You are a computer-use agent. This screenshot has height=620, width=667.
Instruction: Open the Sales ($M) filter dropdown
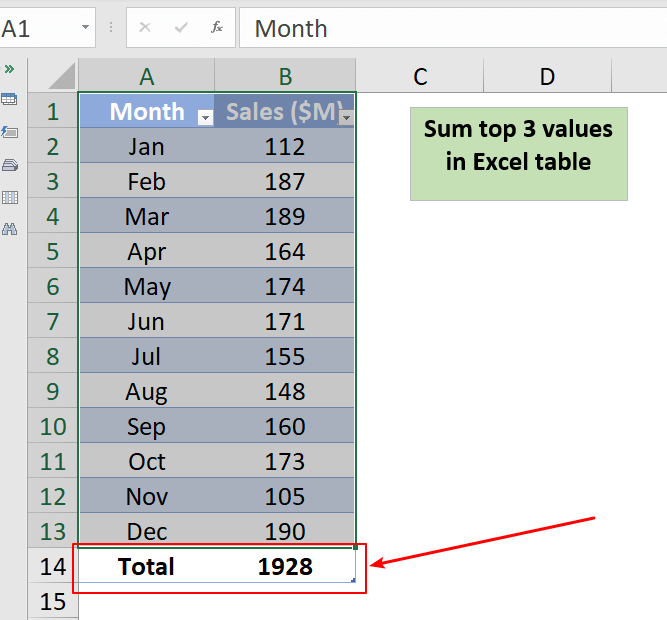[346, 118]
